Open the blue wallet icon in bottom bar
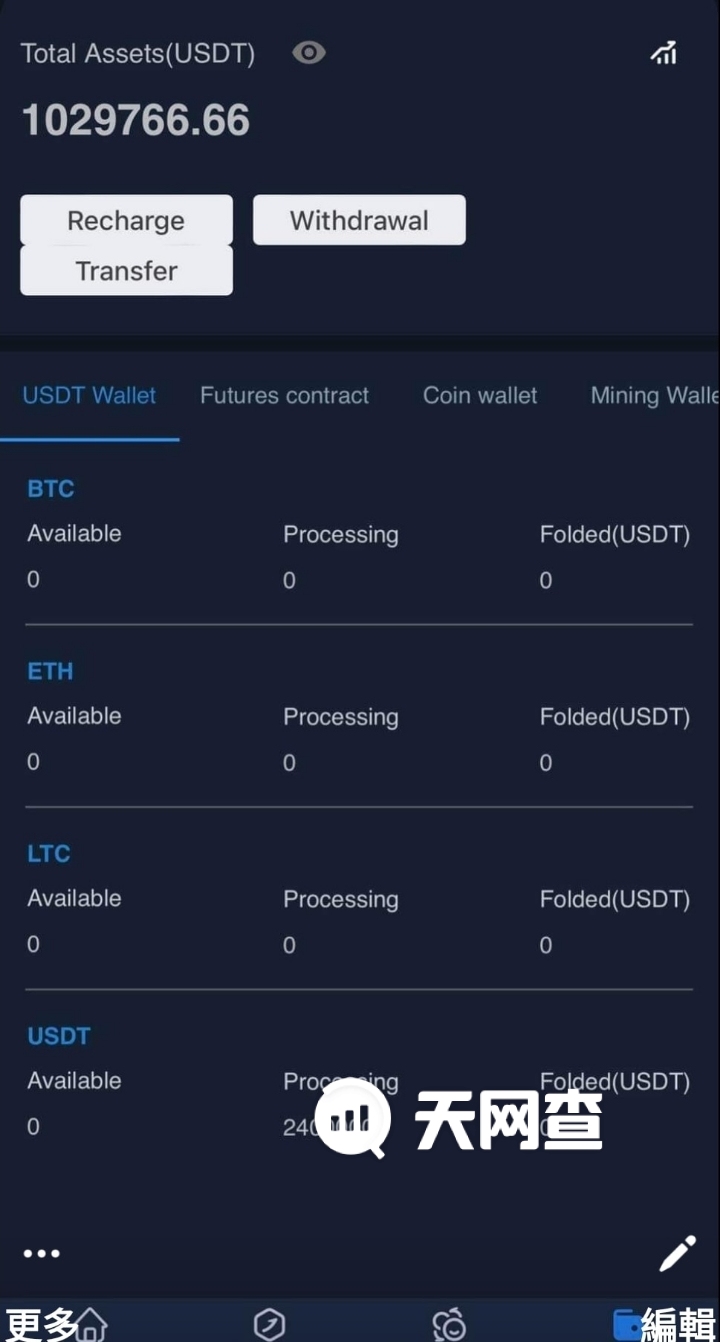This screenshot has width=720, height=1342. tap(627, 1324)
